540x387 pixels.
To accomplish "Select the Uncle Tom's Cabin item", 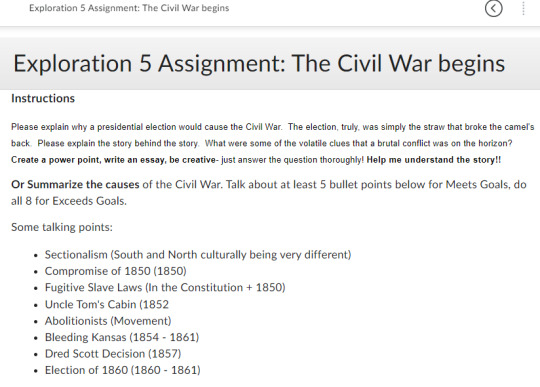I will [x=107, y=304].
